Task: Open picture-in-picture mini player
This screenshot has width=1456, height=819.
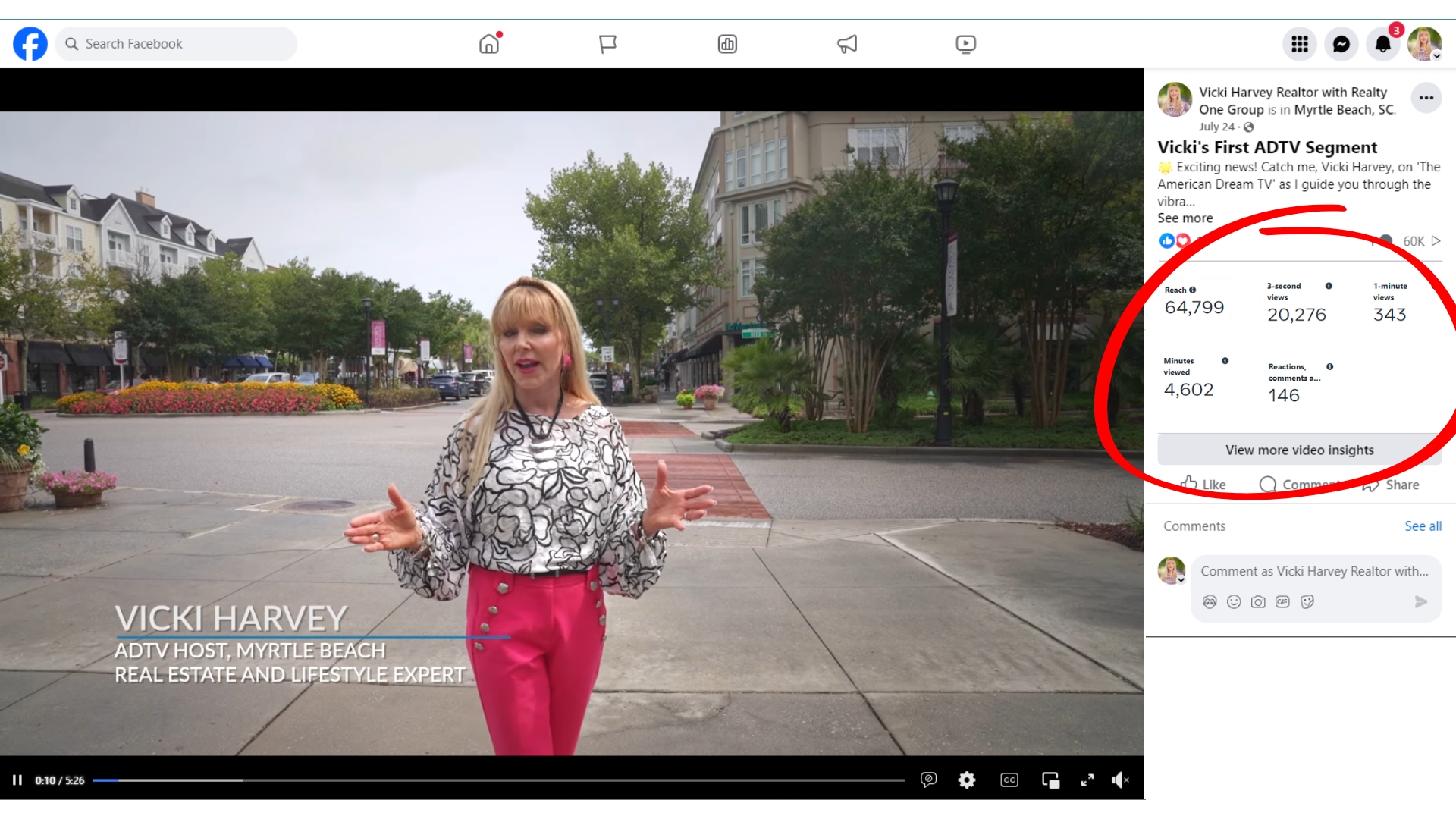Action: [1051, 780]
